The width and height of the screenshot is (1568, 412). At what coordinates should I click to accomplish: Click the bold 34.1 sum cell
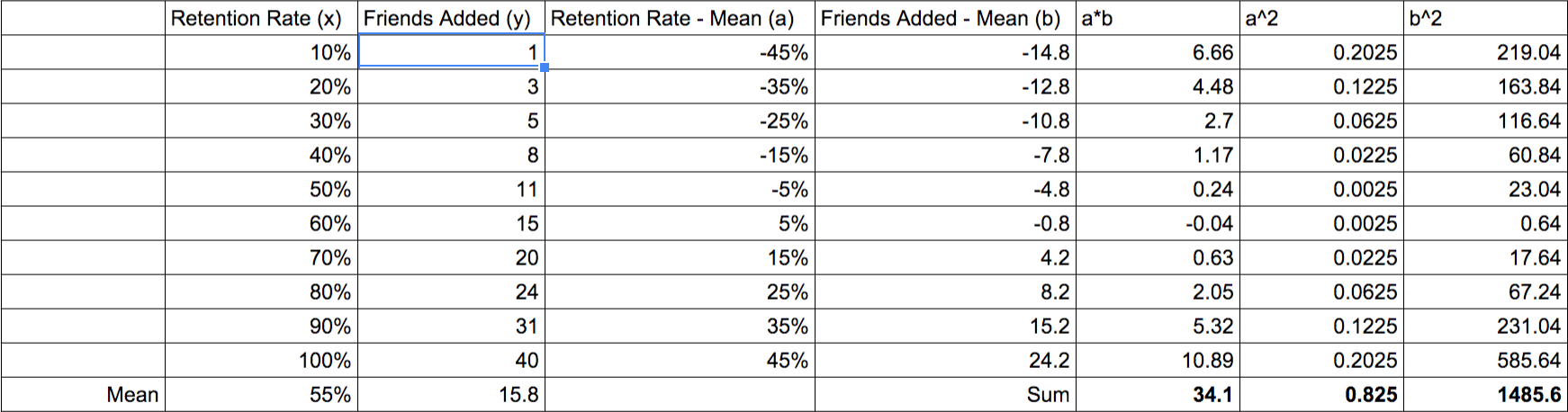pos(1158,394)
